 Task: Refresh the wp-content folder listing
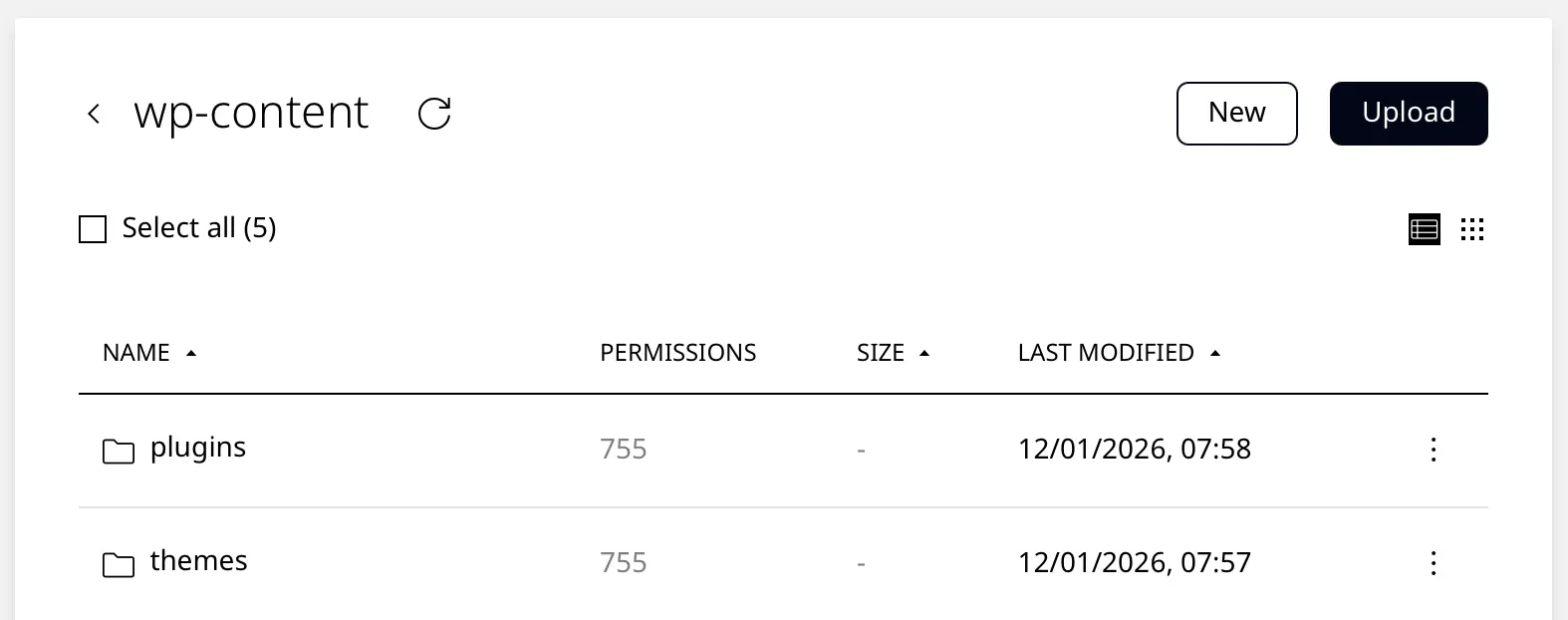coord(434,114)
